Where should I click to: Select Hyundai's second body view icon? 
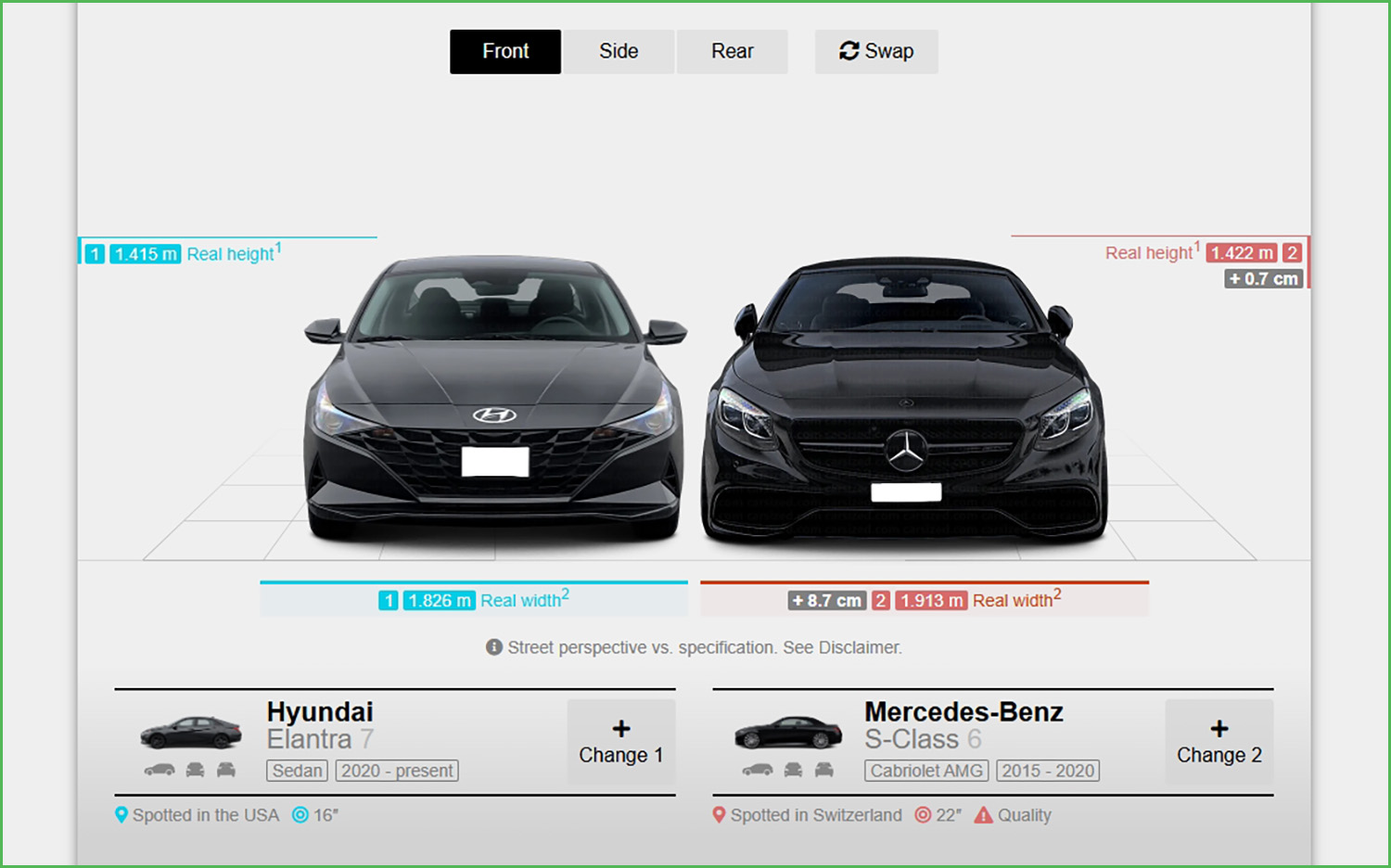[195, 770]
